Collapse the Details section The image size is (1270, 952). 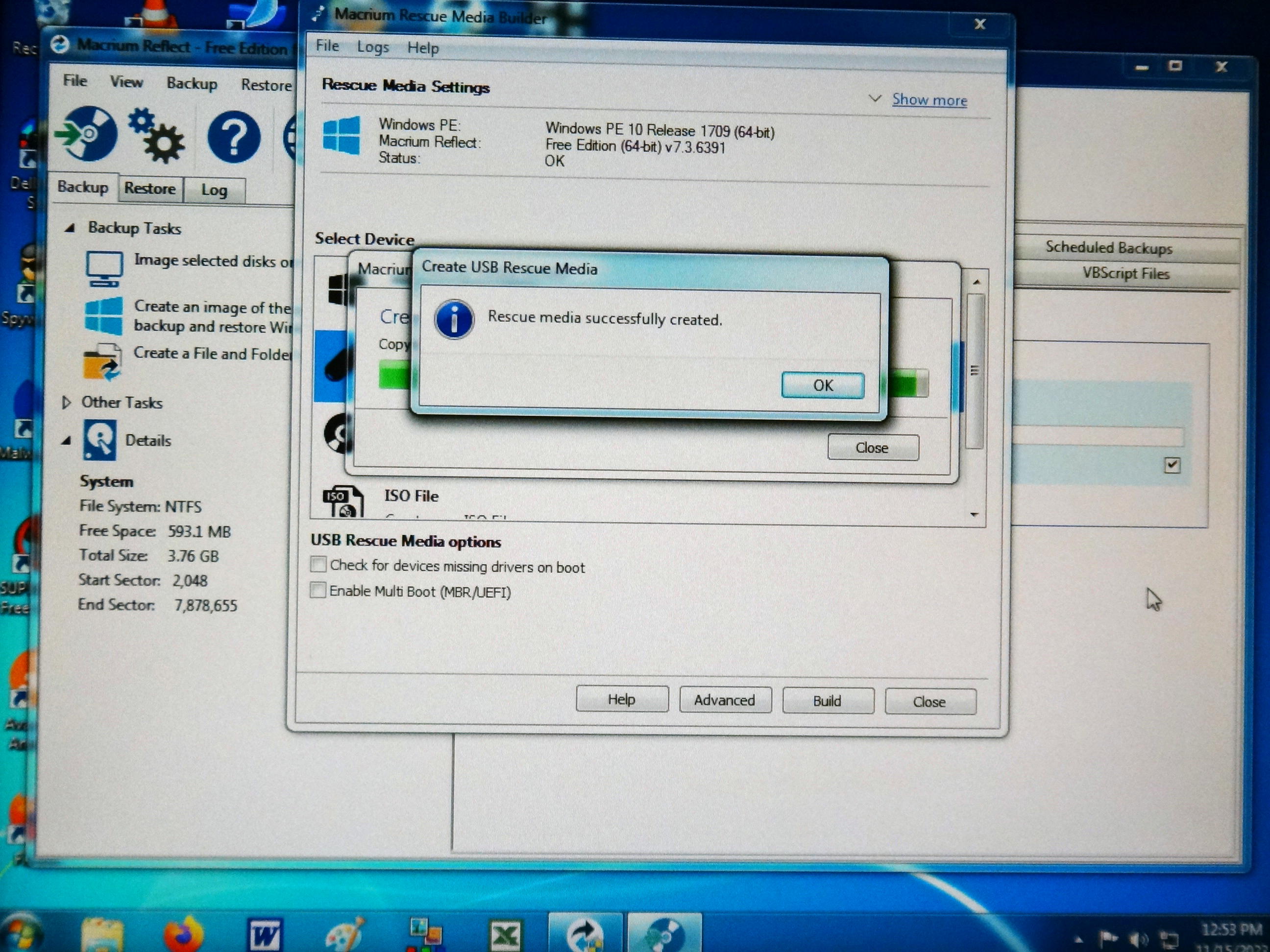tap(66, 441)
